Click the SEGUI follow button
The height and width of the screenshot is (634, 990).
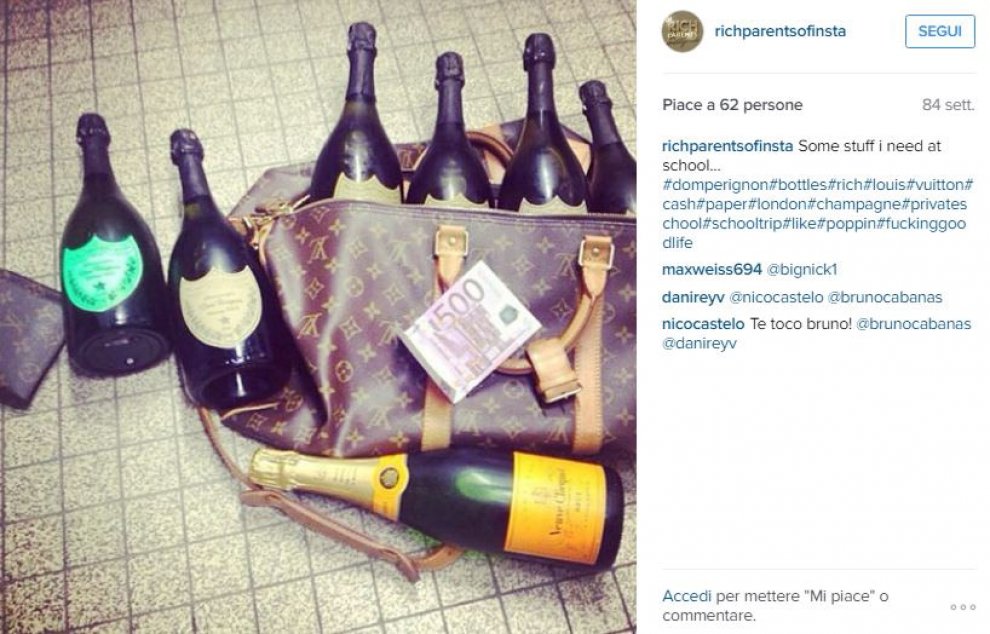pyautogui.click(x=939, y=31)
